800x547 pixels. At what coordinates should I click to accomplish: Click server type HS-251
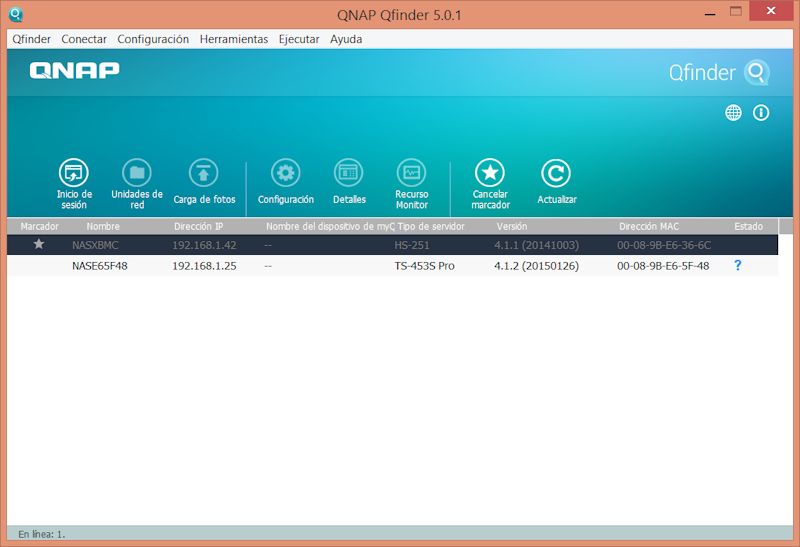click(412, 245)
